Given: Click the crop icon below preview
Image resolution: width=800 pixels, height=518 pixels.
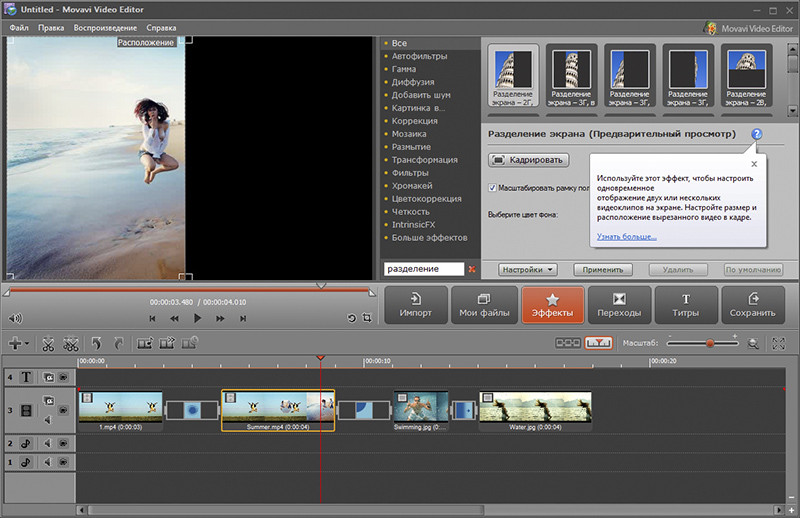Looking at the screenshot, I should point(367,318).
